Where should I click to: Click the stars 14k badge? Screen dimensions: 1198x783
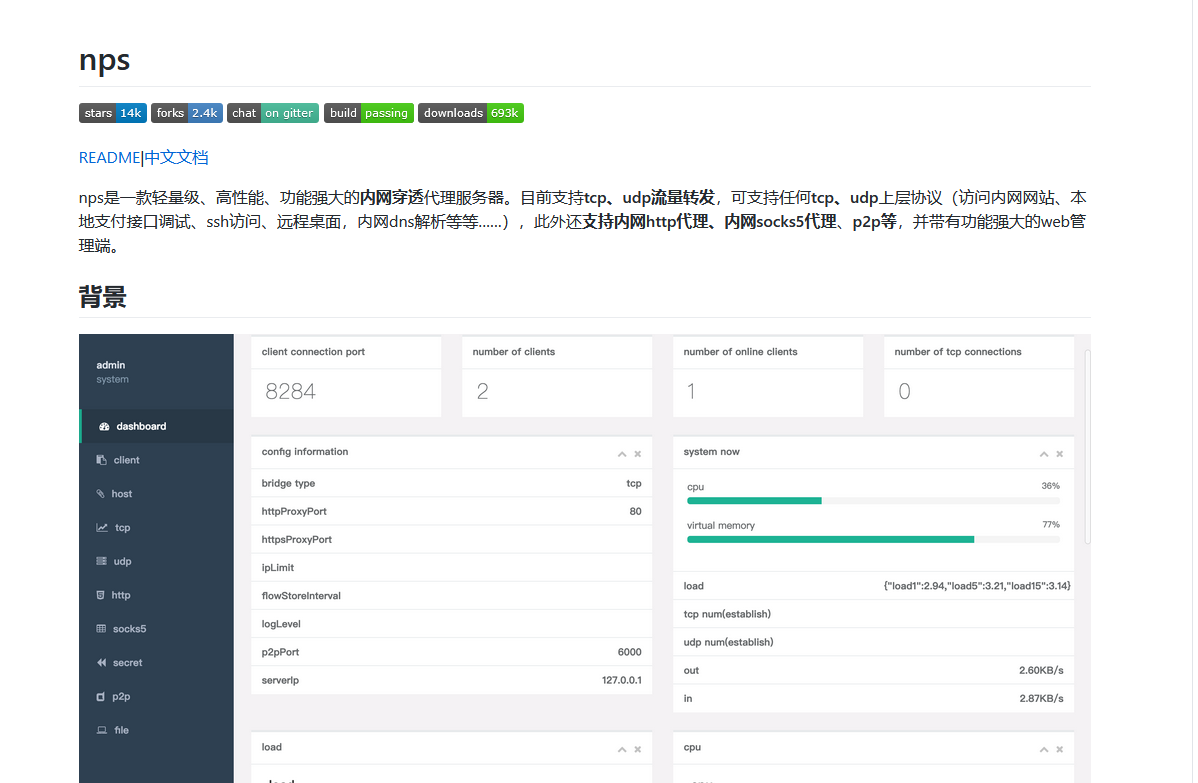click(112, 113)
